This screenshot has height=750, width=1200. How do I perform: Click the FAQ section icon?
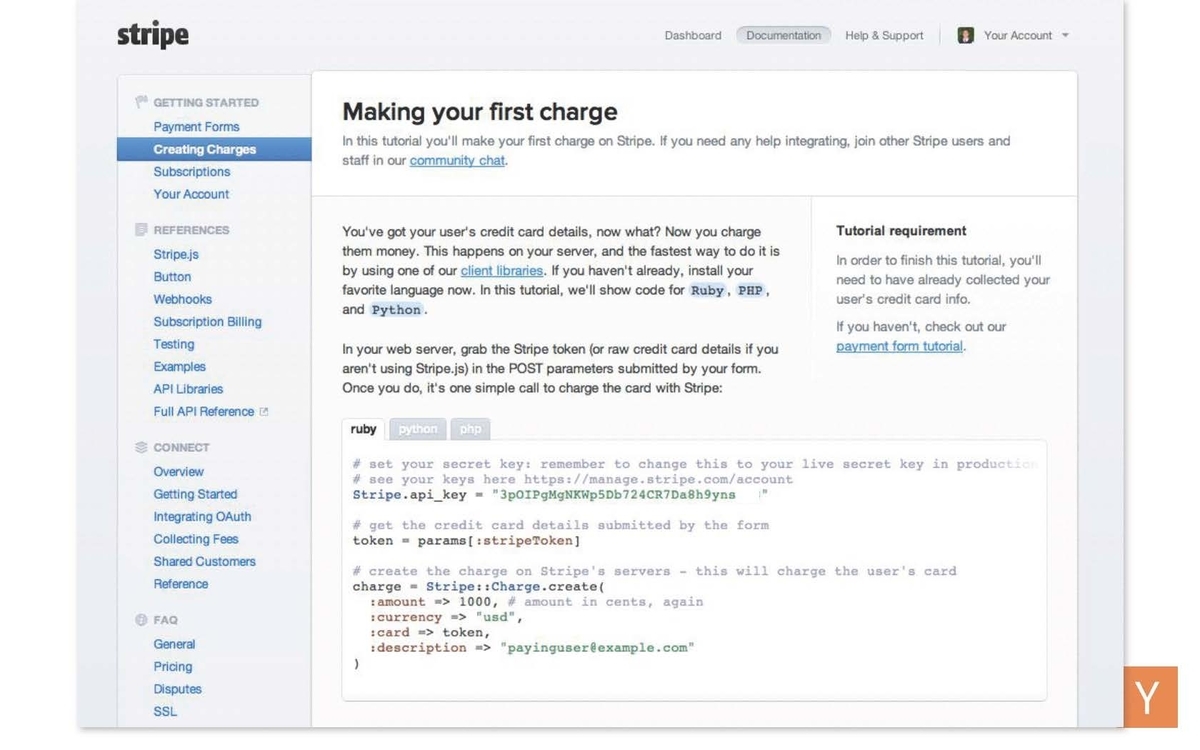pos(141,620)
